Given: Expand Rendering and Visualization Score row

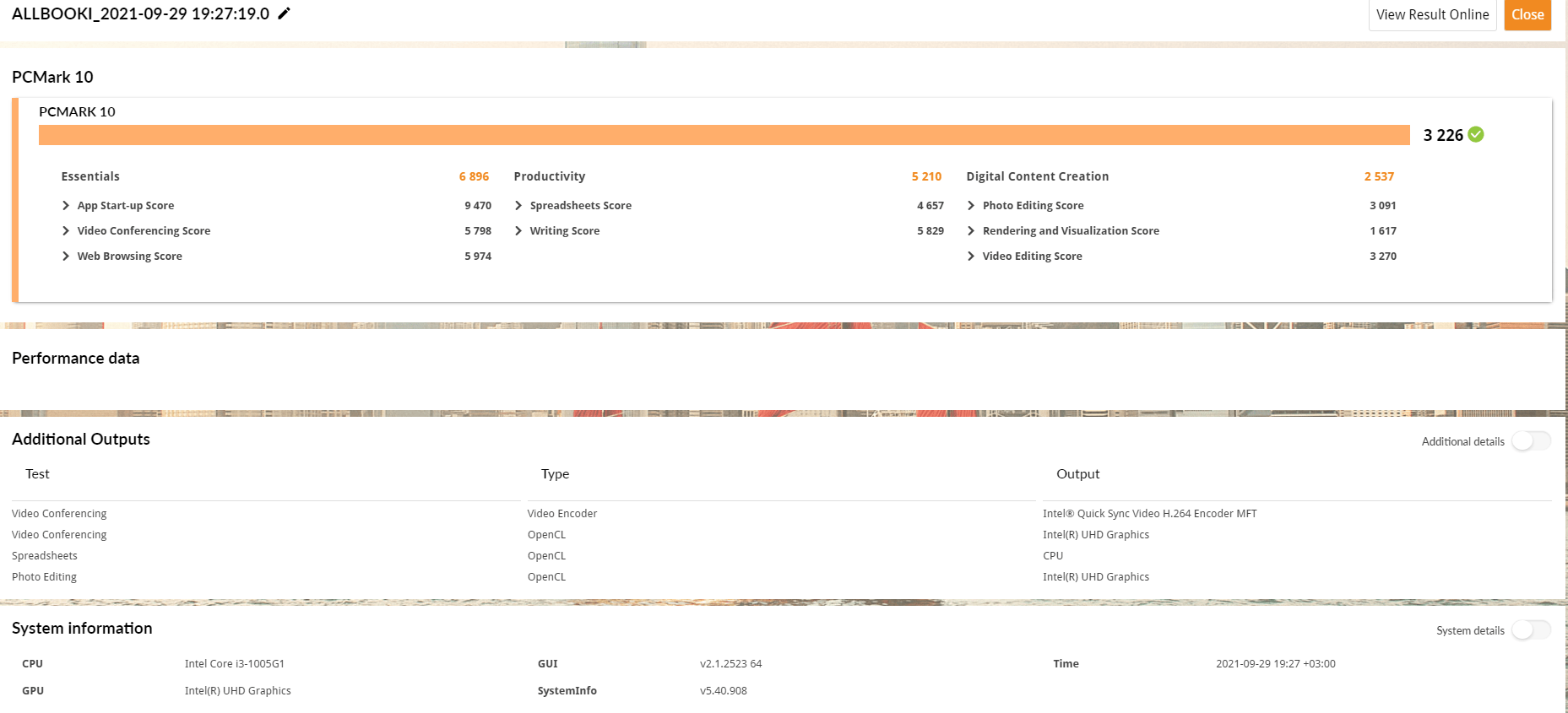Looking at the screenshot, I should point(971,230).
